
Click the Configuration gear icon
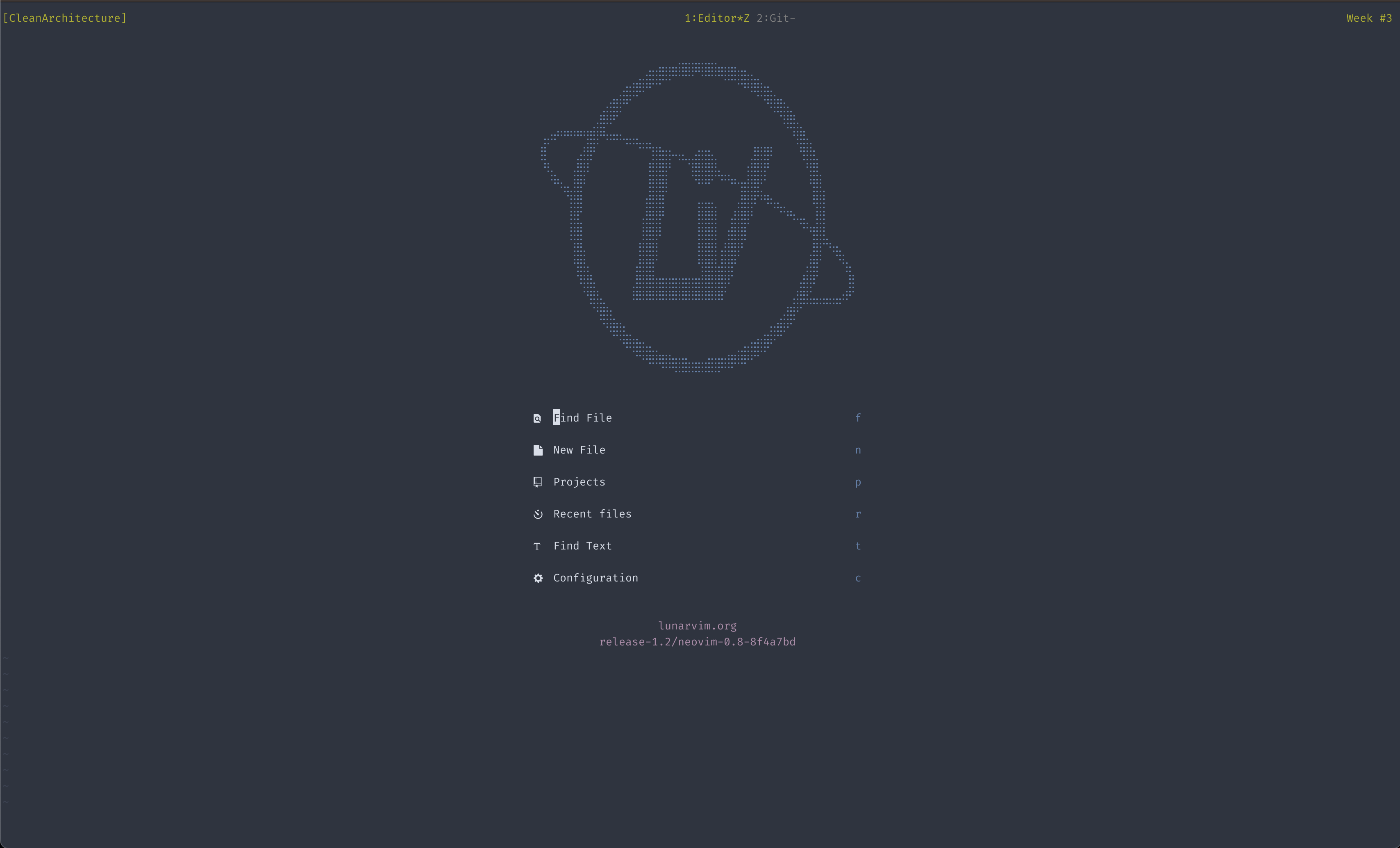point(538,578)
